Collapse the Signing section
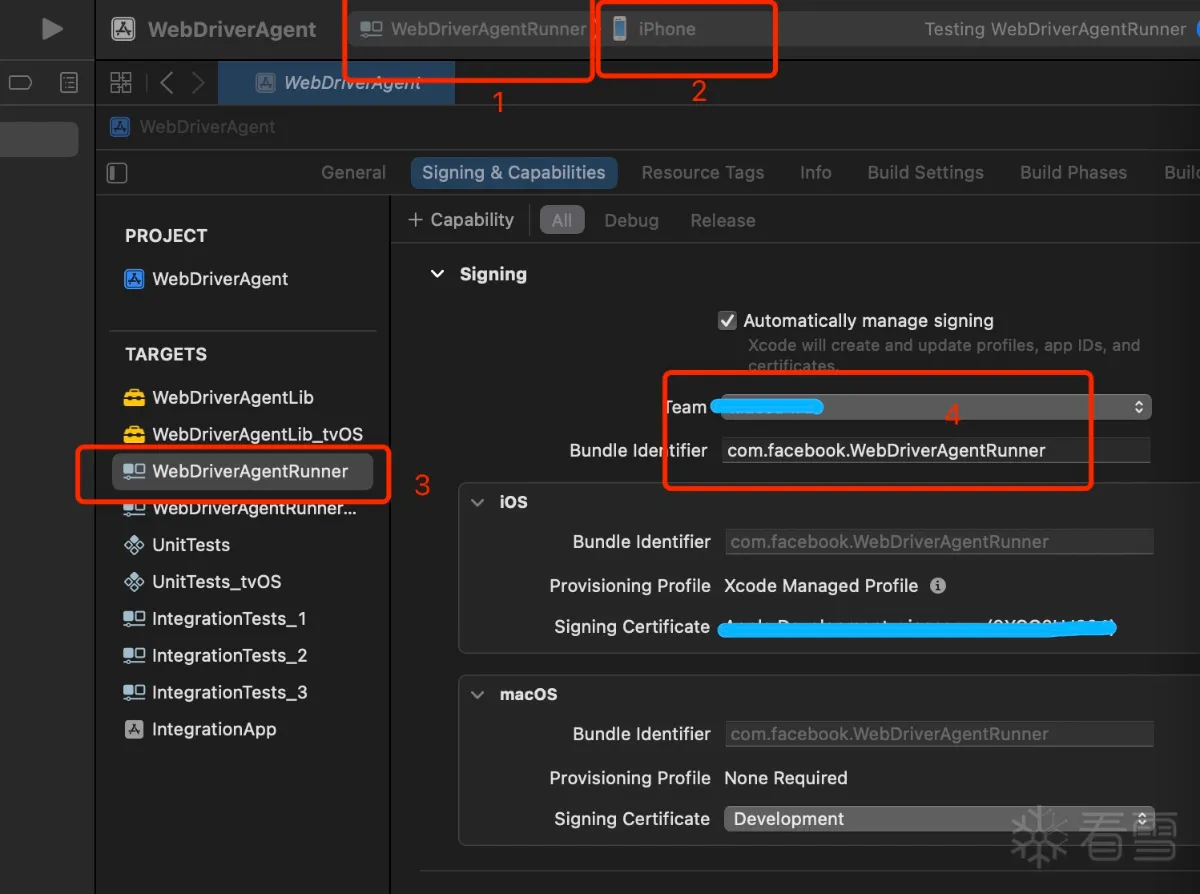This screenshot has width=1200, height=894. (437, 274)
